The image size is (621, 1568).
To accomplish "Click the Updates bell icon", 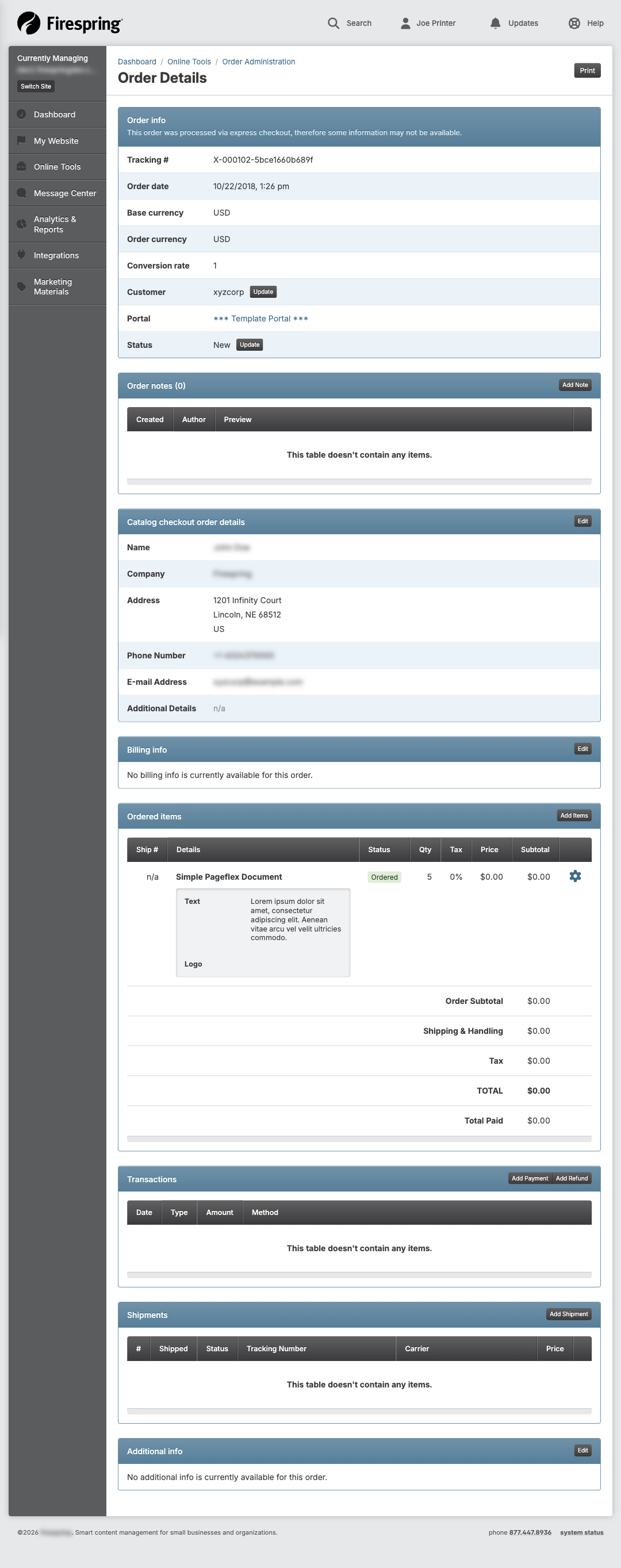I will click(496, 23).
